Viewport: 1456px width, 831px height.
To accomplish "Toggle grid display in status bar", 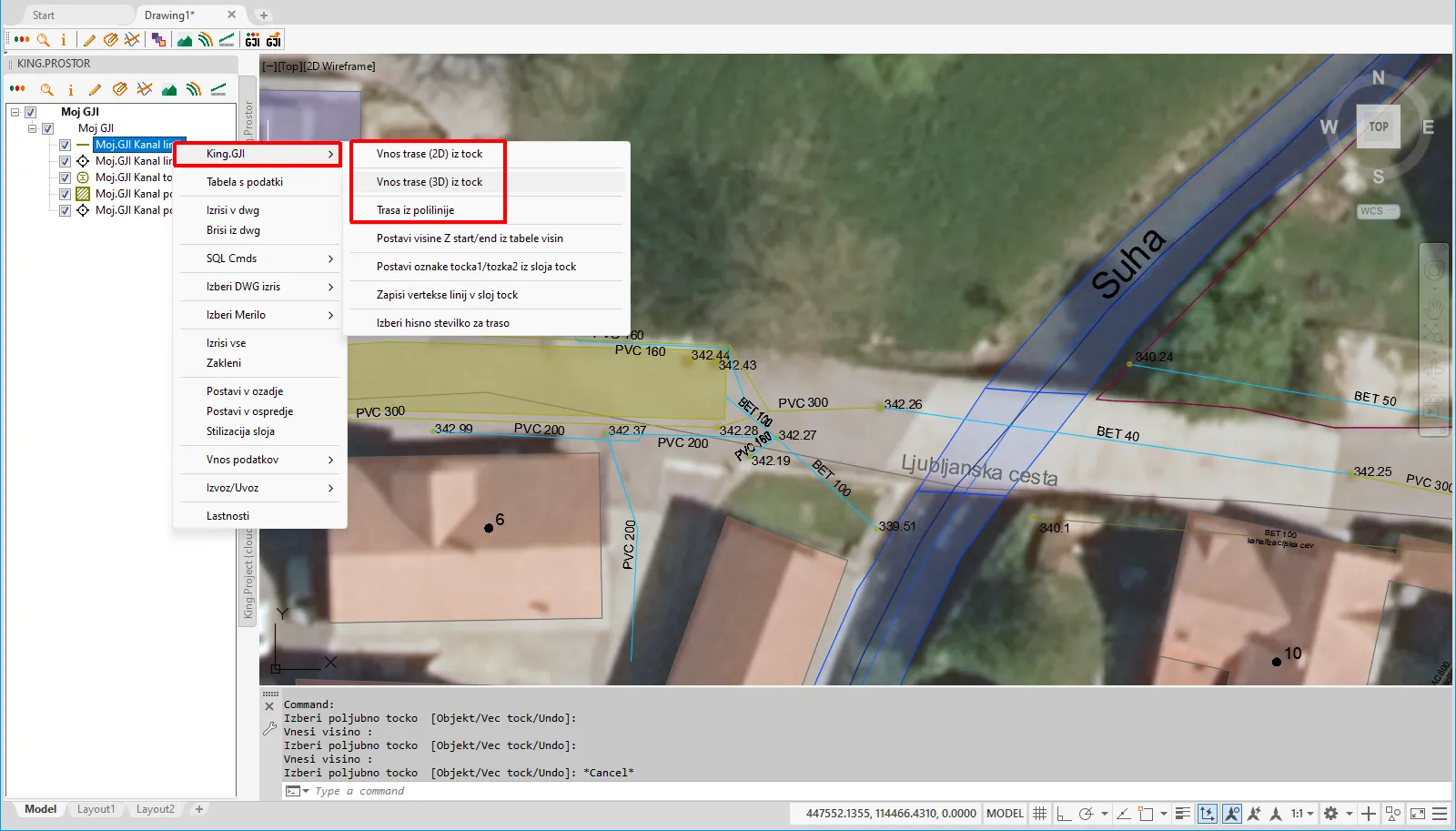I will [x=1039, y=814].
